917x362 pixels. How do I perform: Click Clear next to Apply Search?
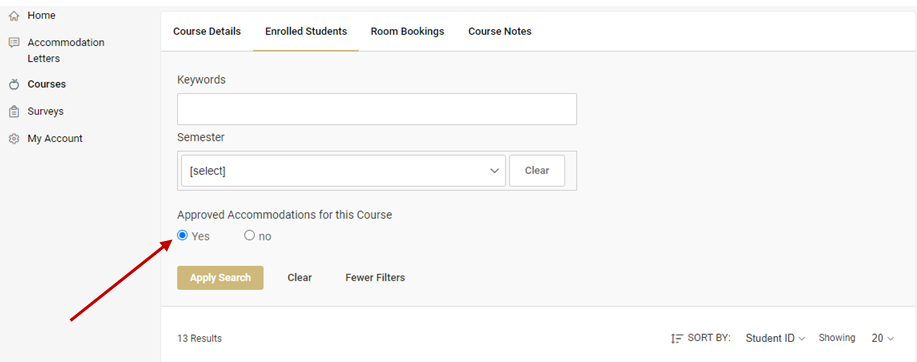[299, 278]
